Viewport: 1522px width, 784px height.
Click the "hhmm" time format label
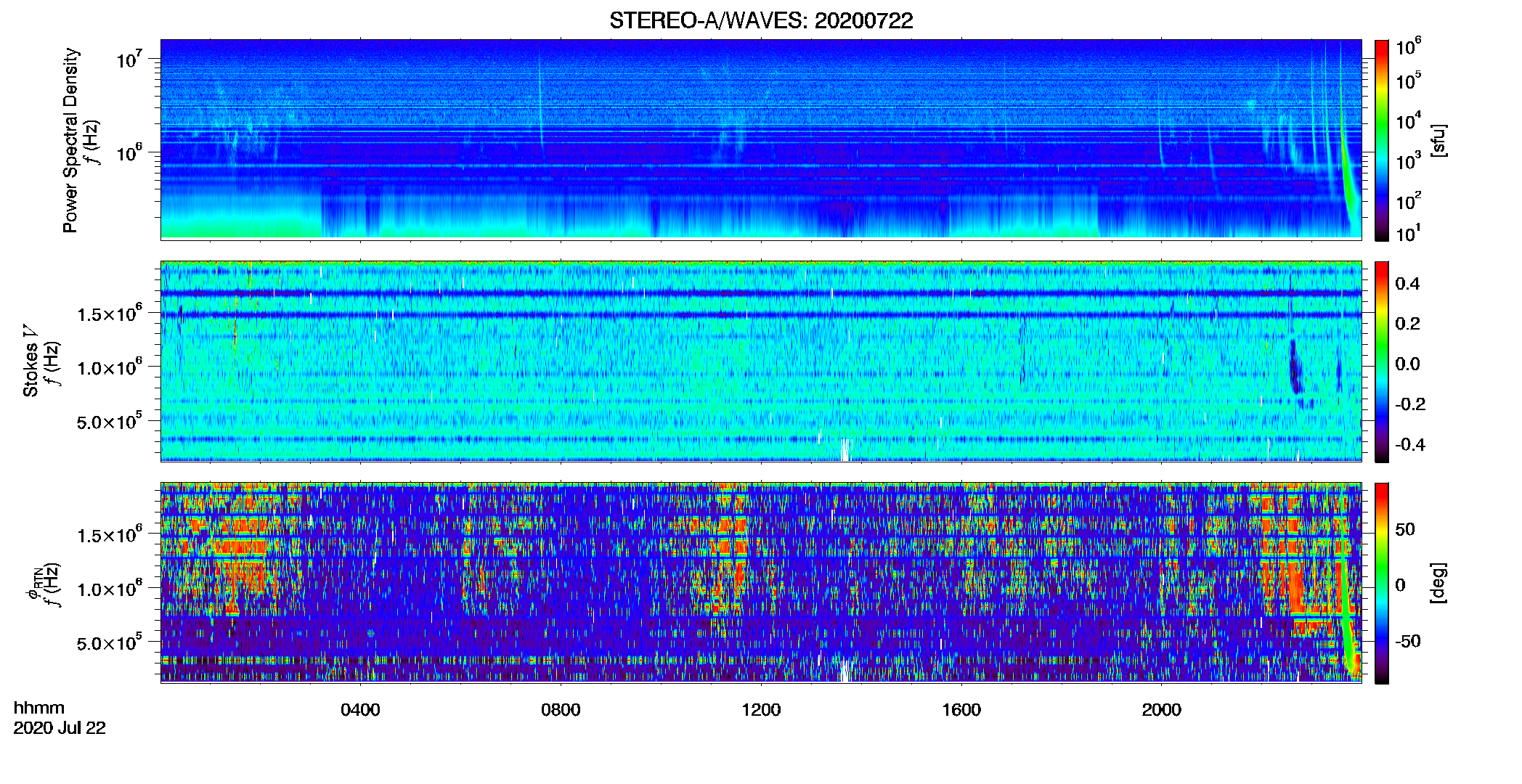click(39, 708)
